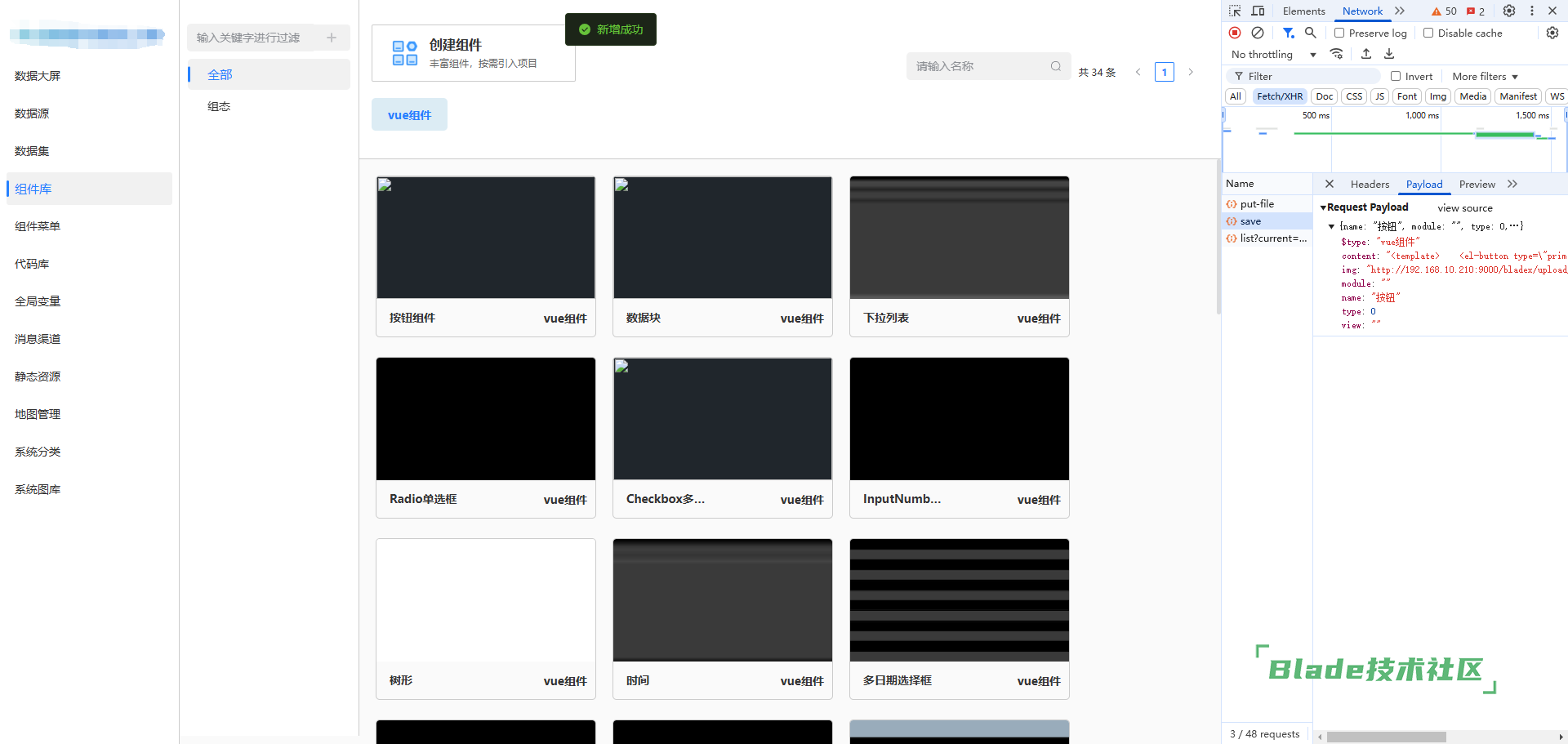Select the save request row

pos(1267,221)
